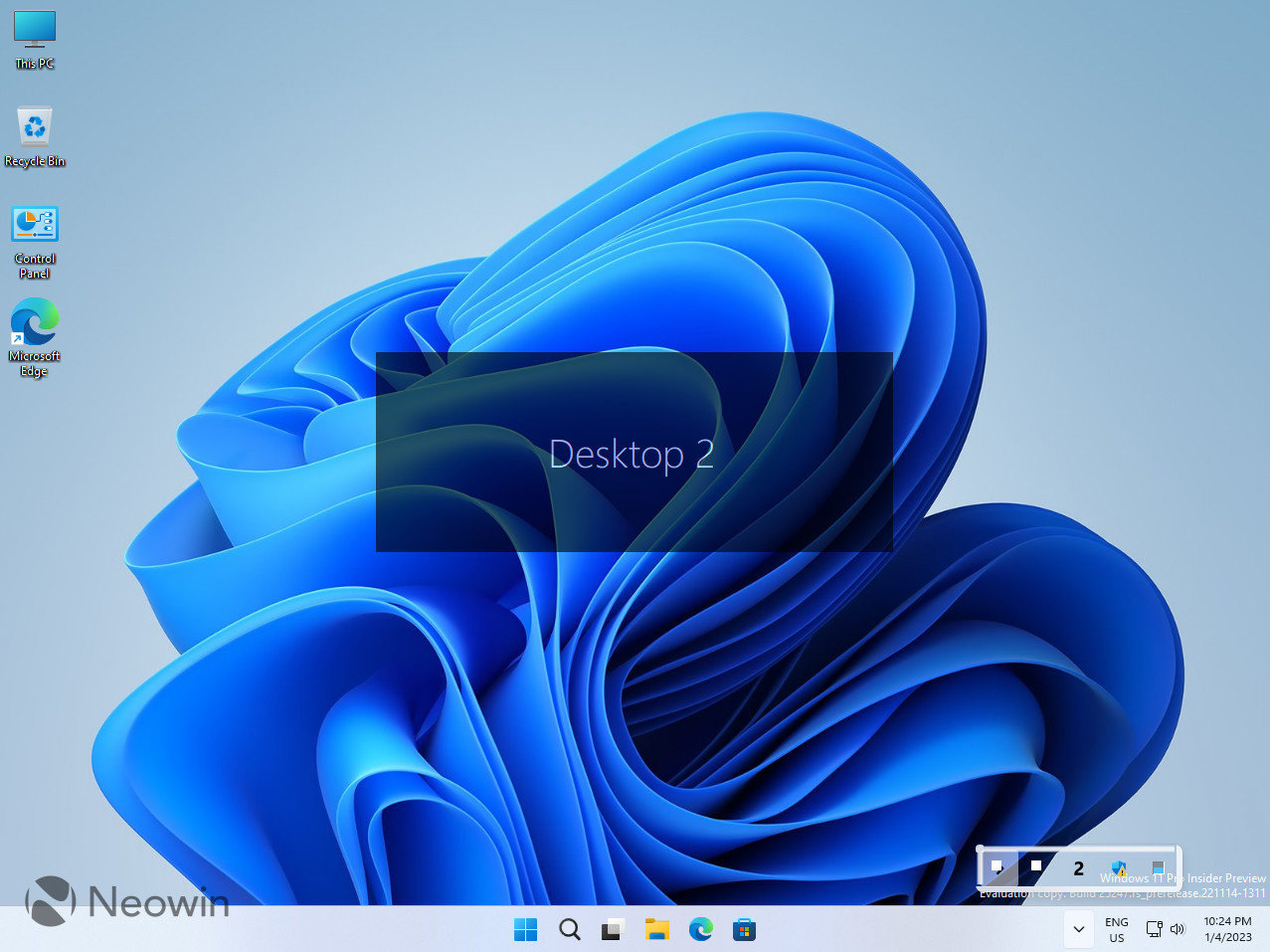The height and width of the screenshot is (952, 1270).
Task: Click the volume speaker icon
Action: pos(1178,929)
